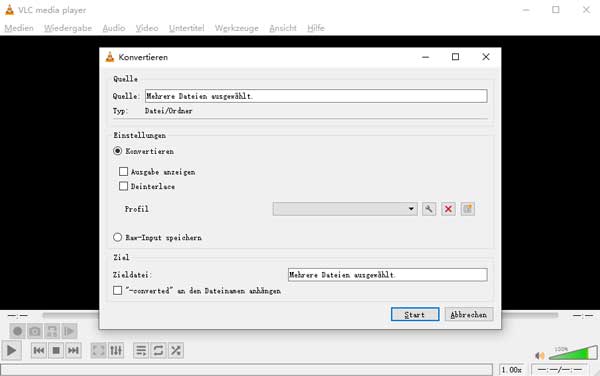Open the Hilfe menu

[316, 28]
